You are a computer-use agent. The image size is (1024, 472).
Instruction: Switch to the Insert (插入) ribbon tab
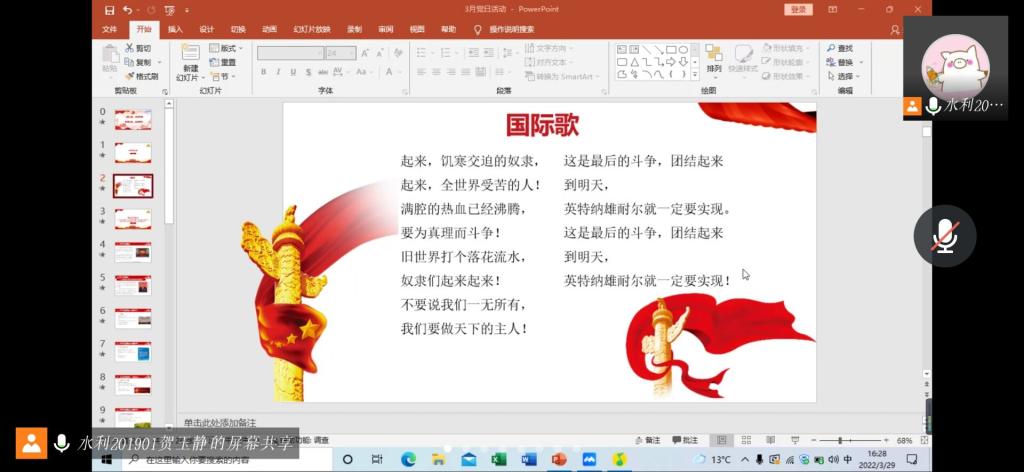tap(175, 29)
